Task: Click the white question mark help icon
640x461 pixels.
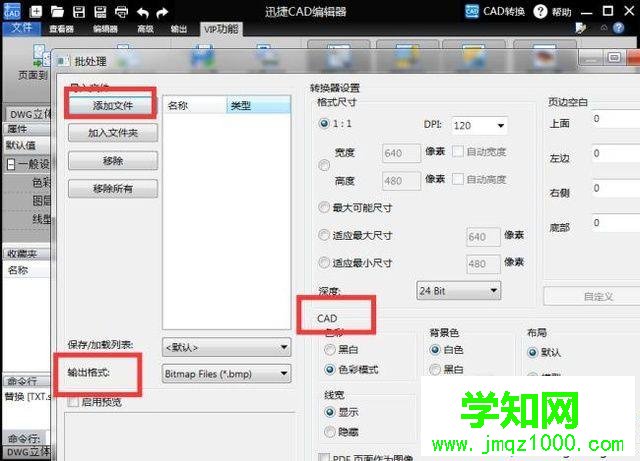Action: tap(540, 11)
